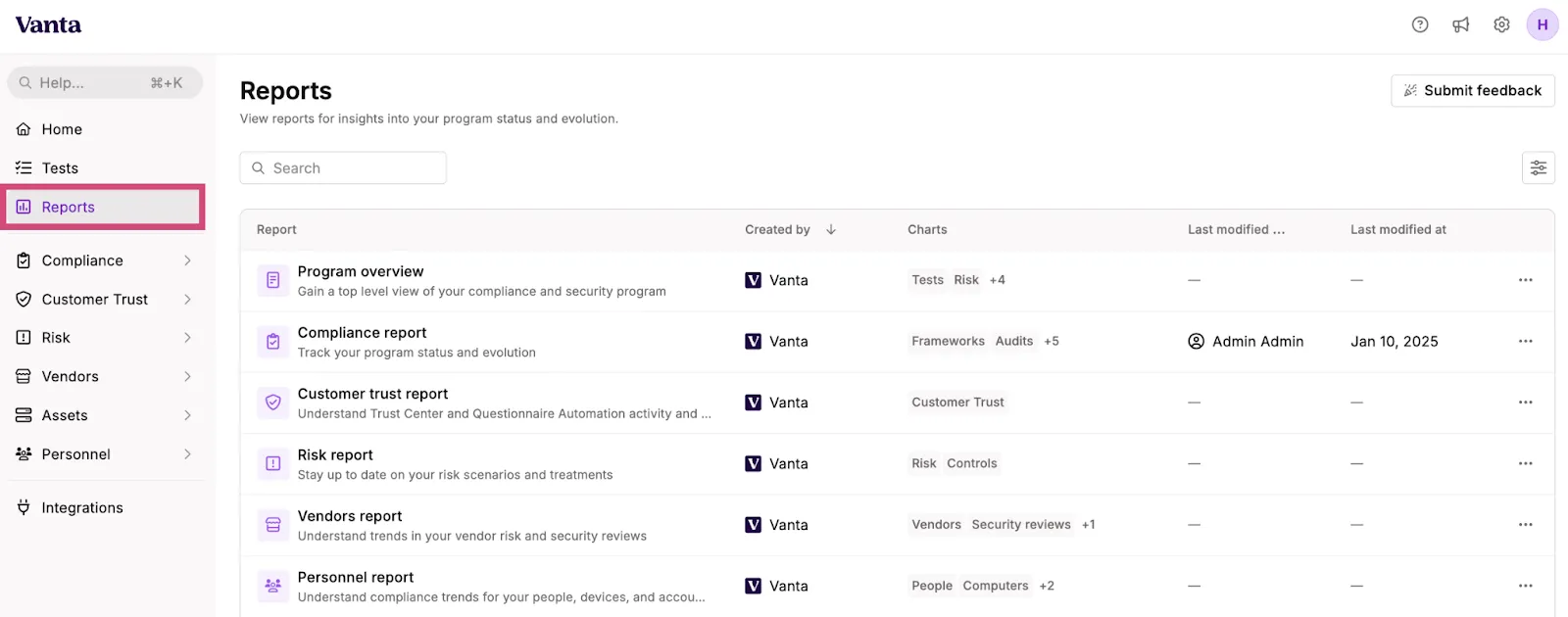
Task: Expand the Compliance sidebar section
Action: (x=104, y=261)
